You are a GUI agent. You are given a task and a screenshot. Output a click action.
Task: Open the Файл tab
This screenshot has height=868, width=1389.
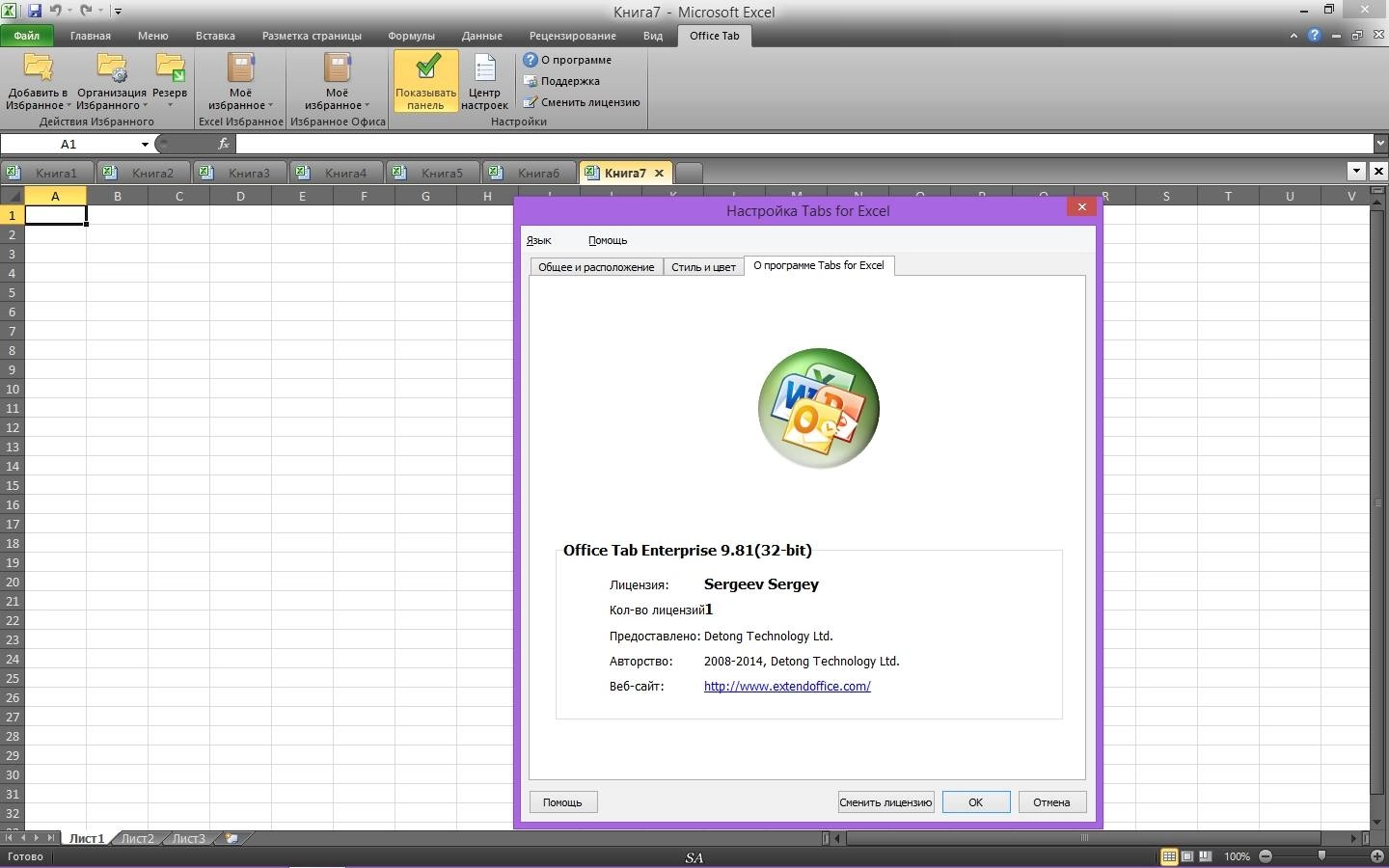coord(27,36)
